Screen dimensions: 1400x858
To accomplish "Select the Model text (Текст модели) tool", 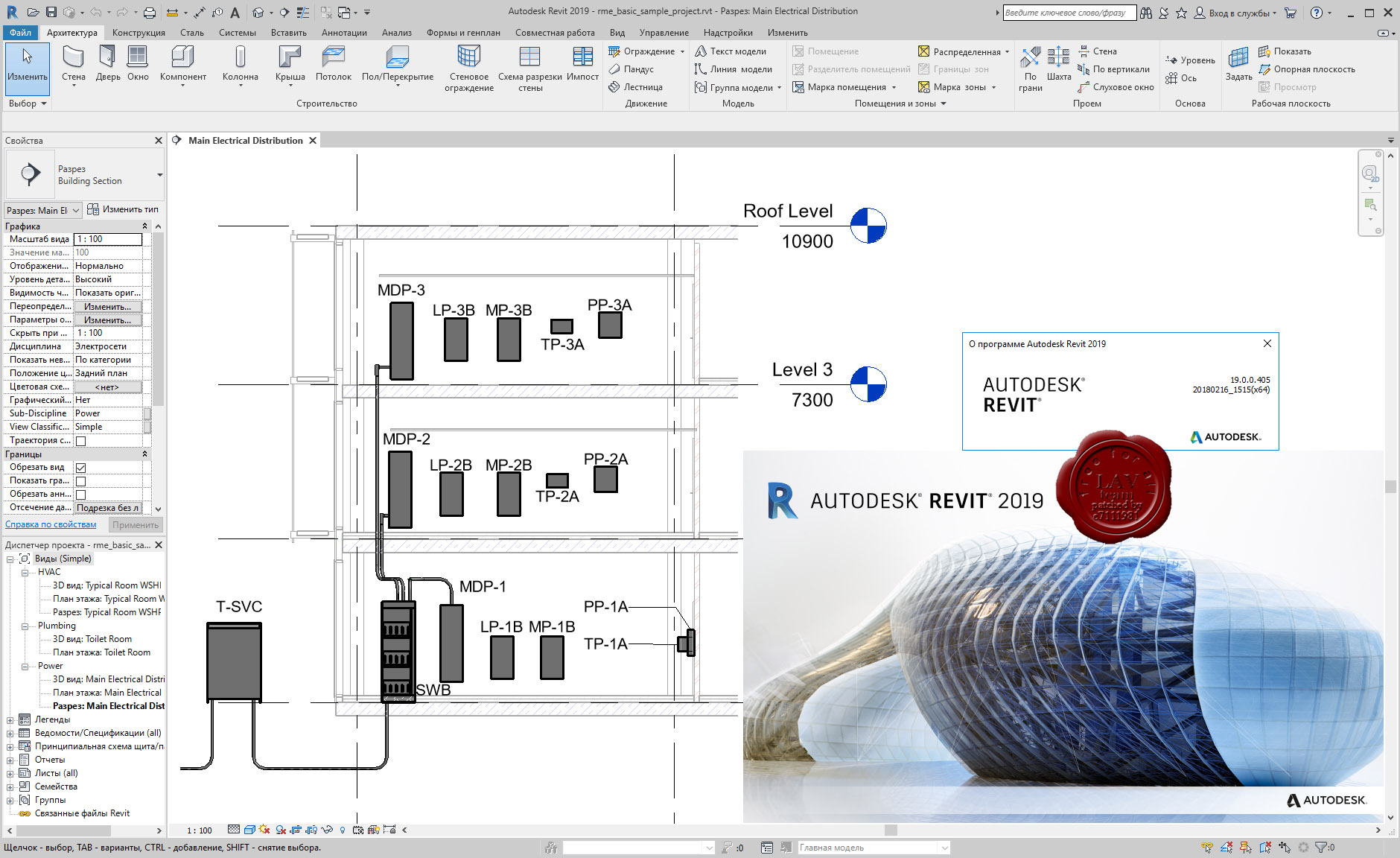I will coord(731,51).
